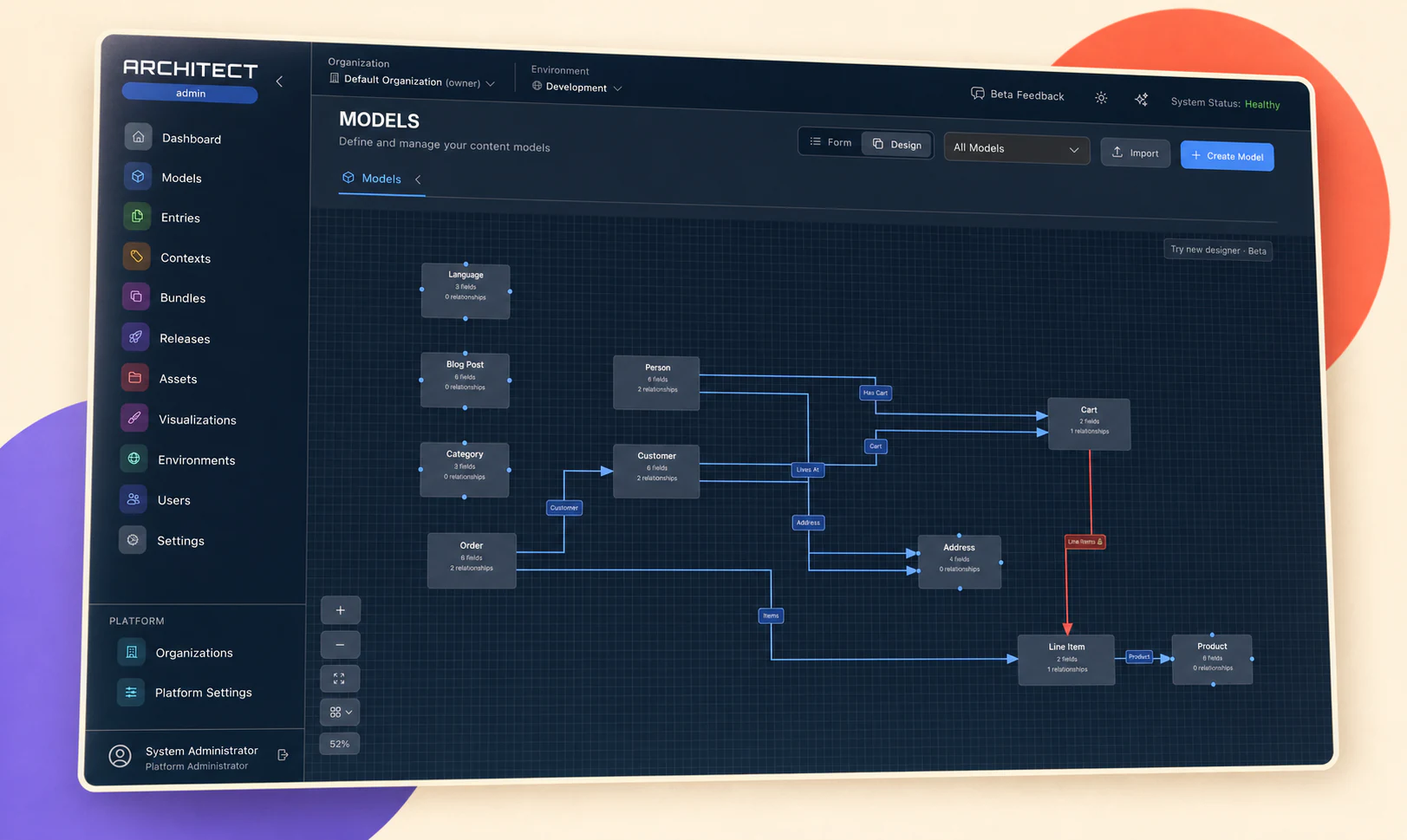
Task: Open Visualizations menu item
Action: pyautogui.click(x=197, y=420)
